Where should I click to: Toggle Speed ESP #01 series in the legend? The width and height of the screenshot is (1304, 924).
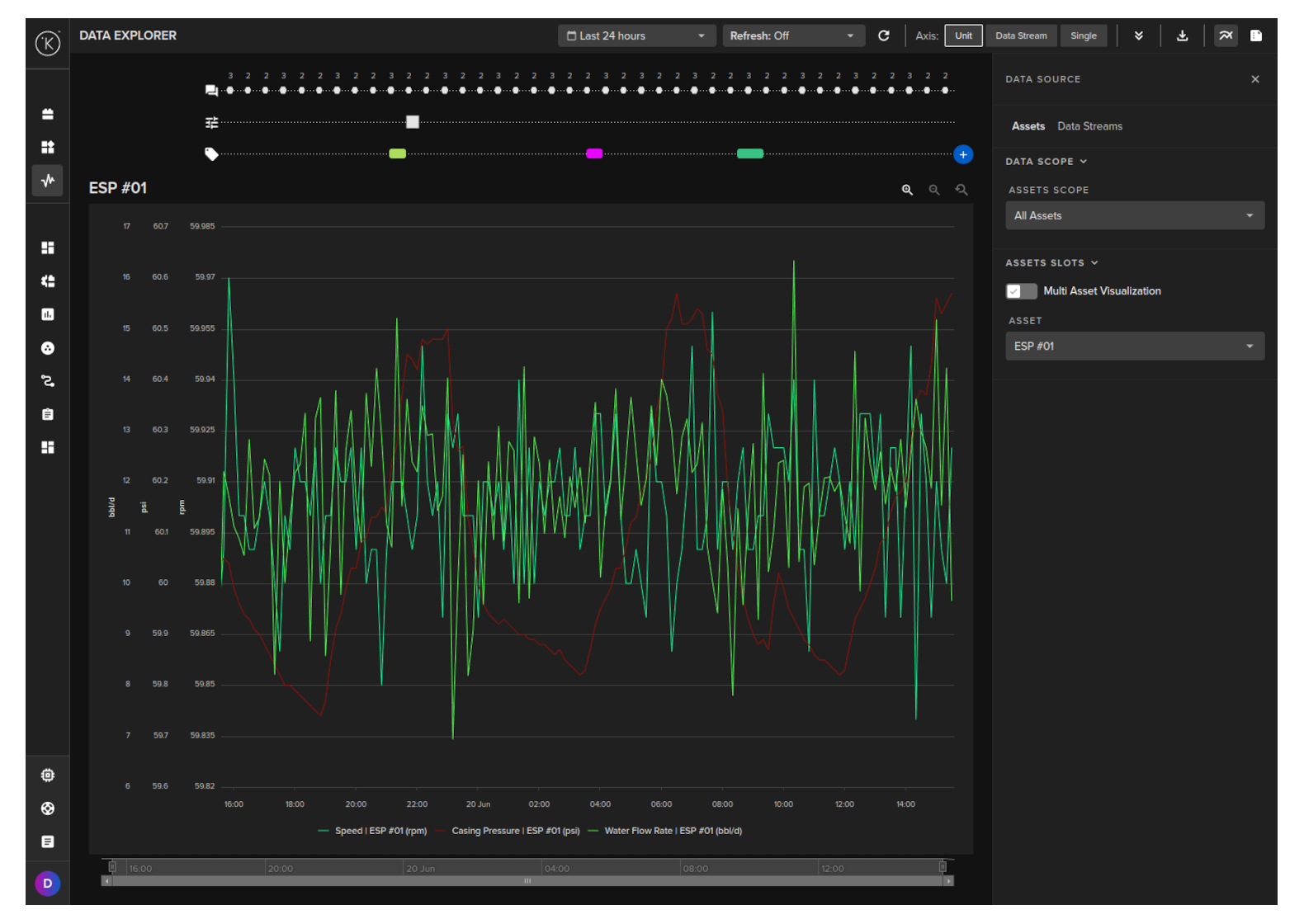click(x=380, y=831)
